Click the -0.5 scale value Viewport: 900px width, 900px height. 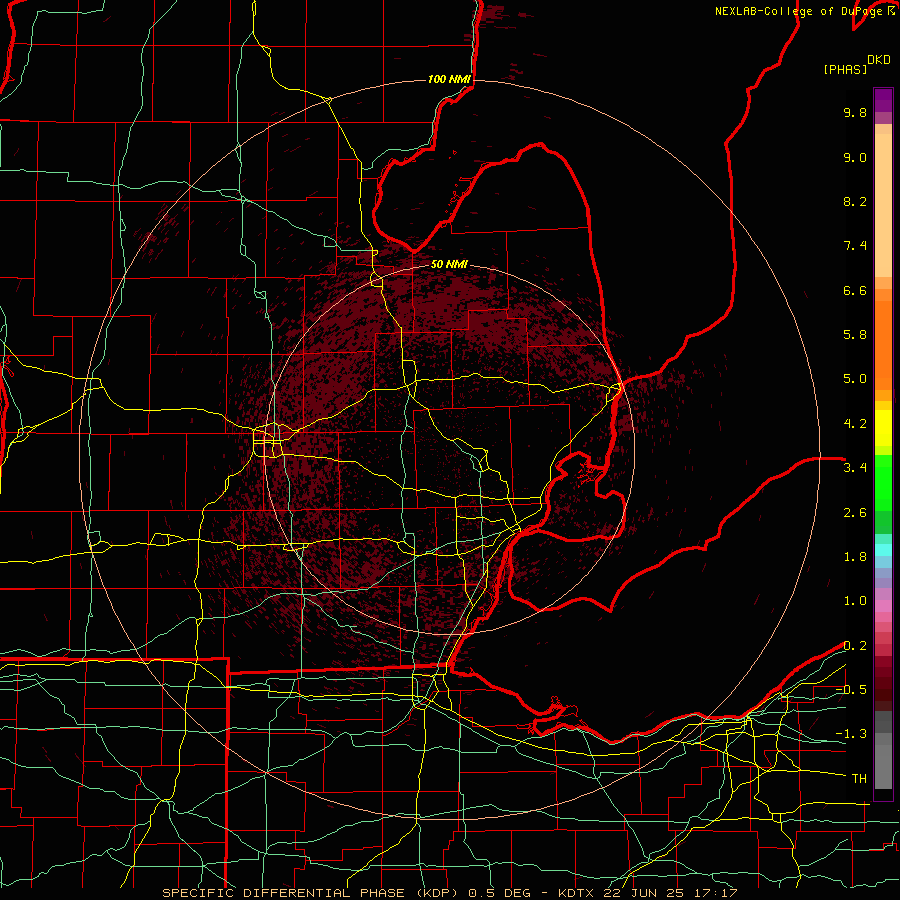click(x=851, y=690)
